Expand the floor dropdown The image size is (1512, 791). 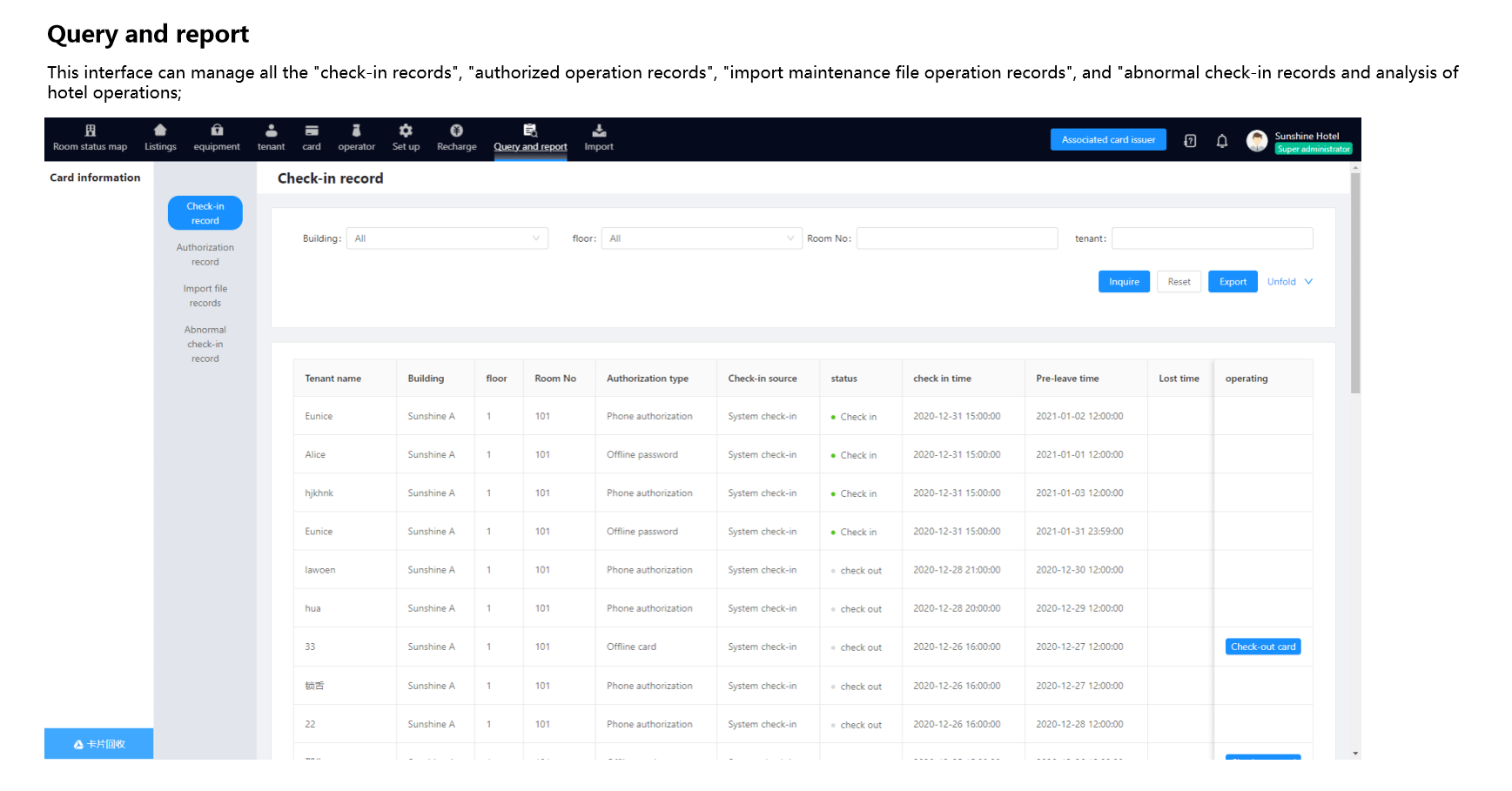(701, 238)
